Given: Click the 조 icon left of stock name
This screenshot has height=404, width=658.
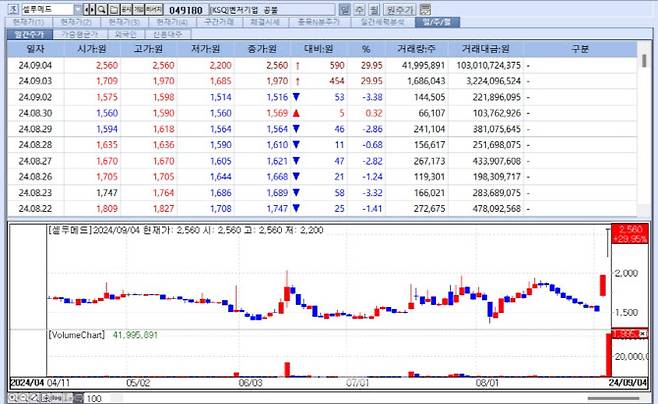Looking at the screenshot, I should (x=13, y=9).
